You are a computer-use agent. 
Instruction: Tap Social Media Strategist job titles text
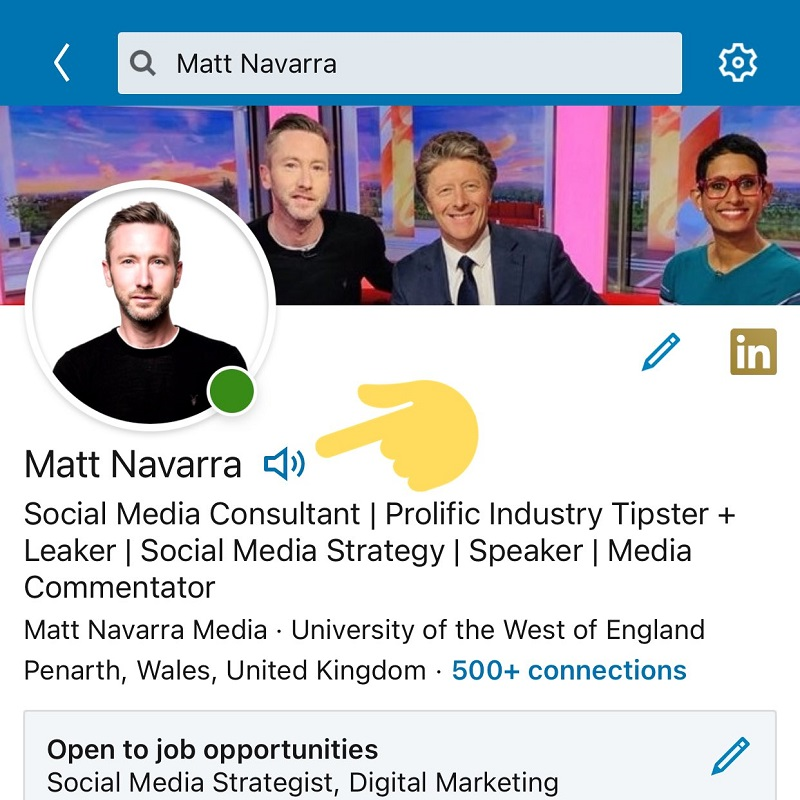(303, 782)
